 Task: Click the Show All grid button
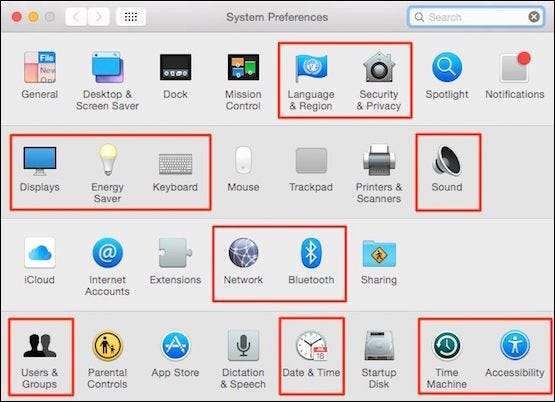pos(131,17)
